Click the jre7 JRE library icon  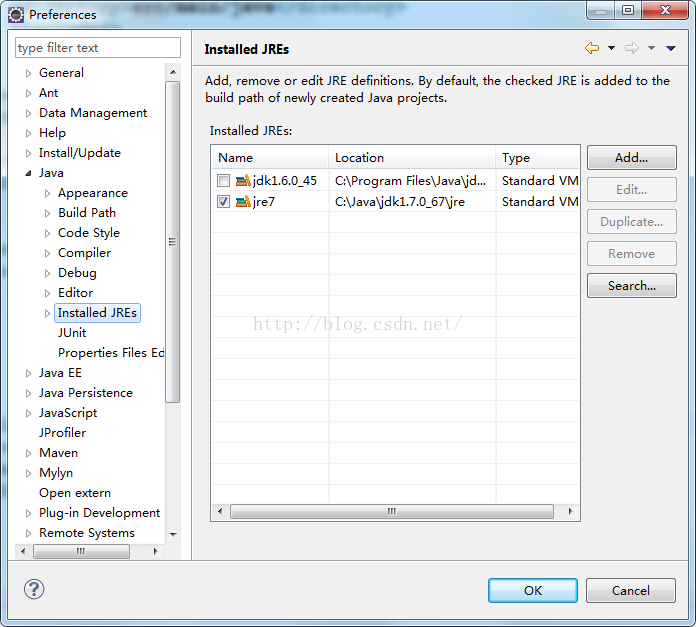(x=243, y=202)
